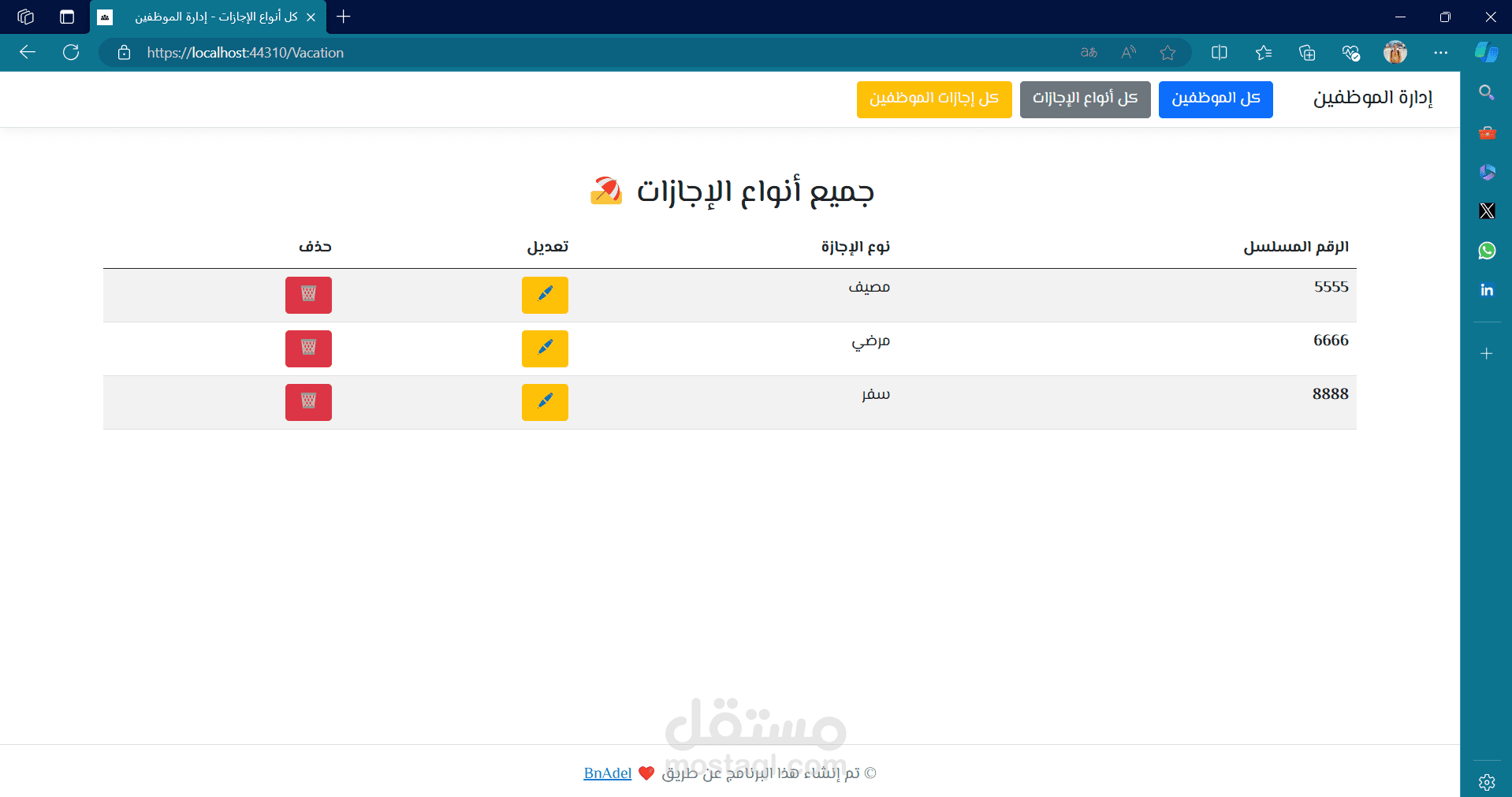View site information lock icon
The height and width of the screenshot is (797, 1512).
tap(124, 53)
